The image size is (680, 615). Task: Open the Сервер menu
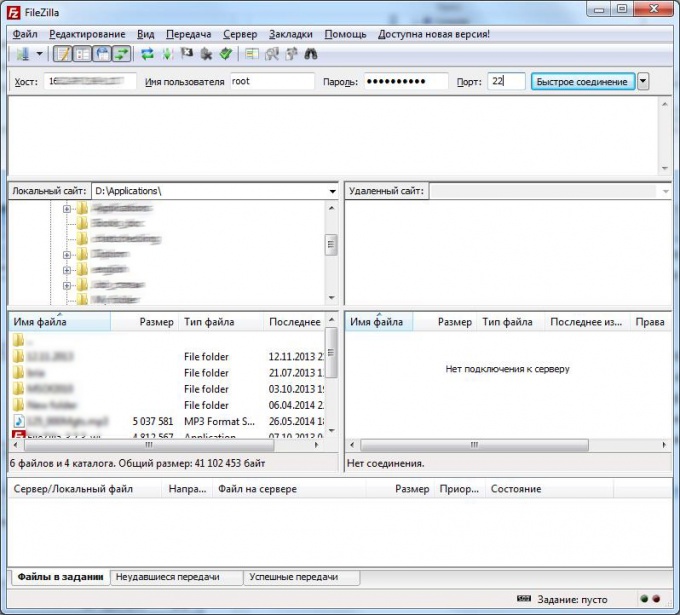pyautogui.click(x=239, y=34)
